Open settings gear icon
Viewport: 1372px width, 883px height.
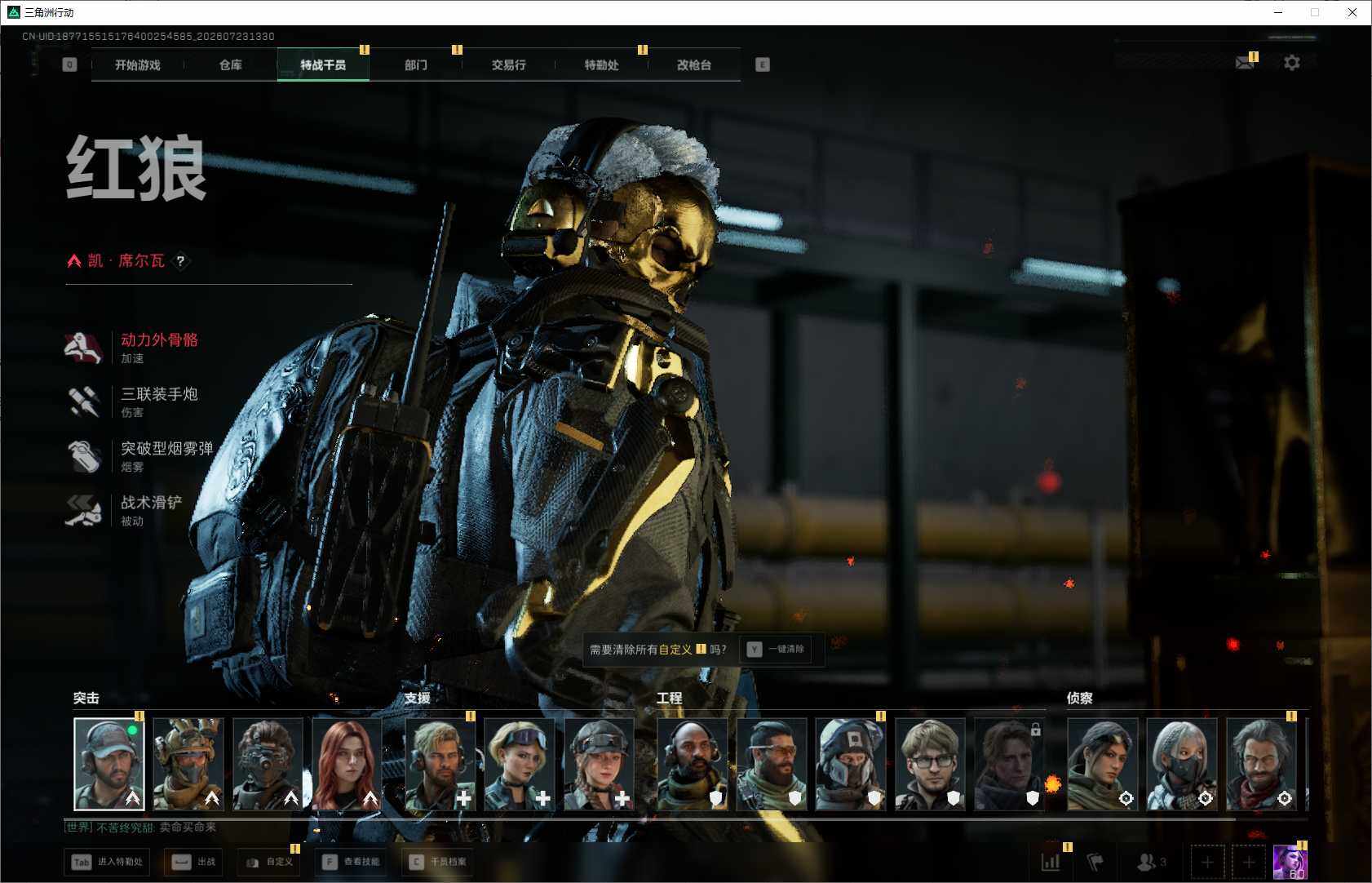(x=1292, y=63)
